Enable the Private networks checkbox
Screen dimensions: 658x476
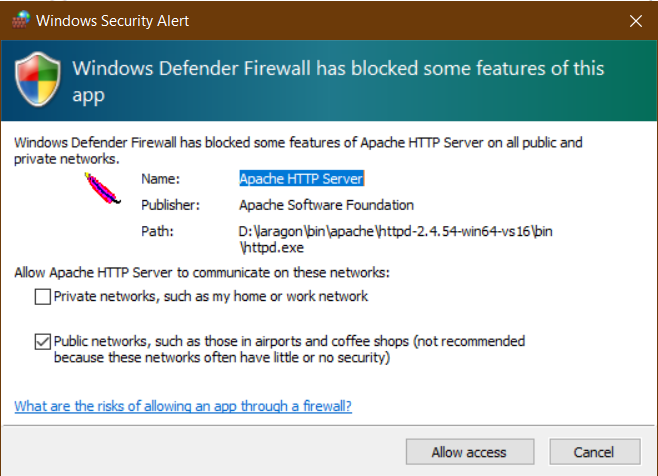click(43, 297)
